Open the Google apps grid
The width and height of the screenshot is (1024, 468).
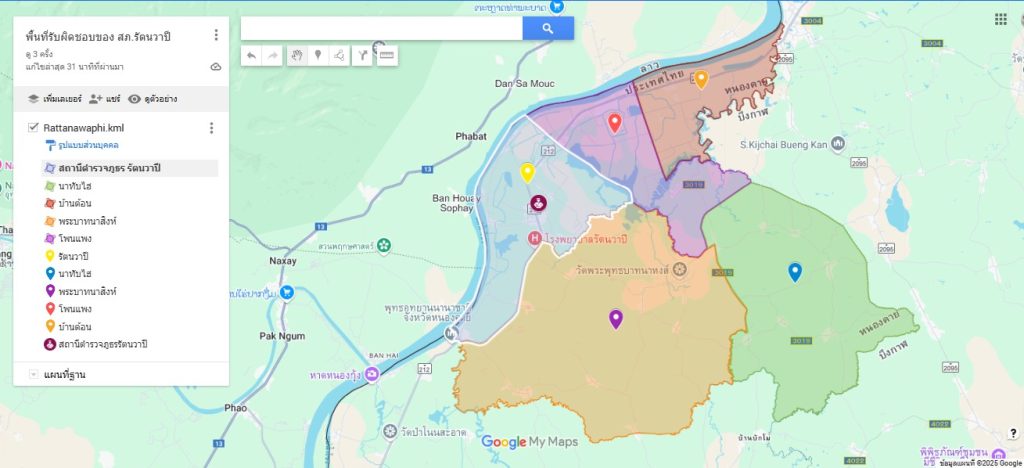pyautogui.click(x=1000, y=19)
